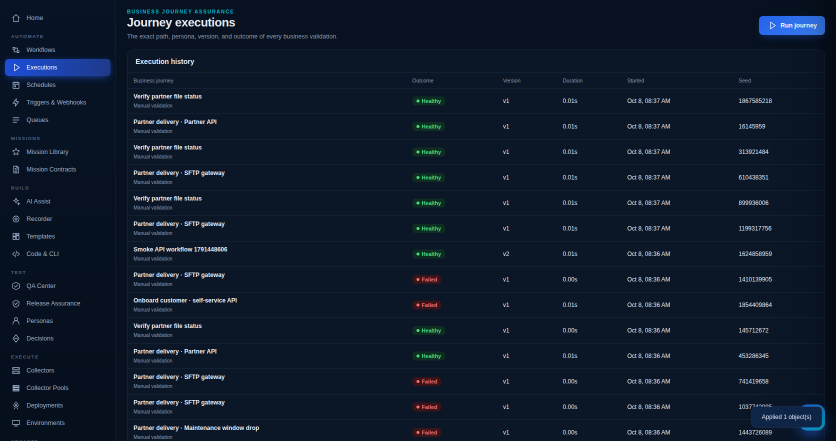Image resolution: width=836 pixels, height=441 pixels.
Task: Click seed value 16145959
Action: [x=752, y=127]
